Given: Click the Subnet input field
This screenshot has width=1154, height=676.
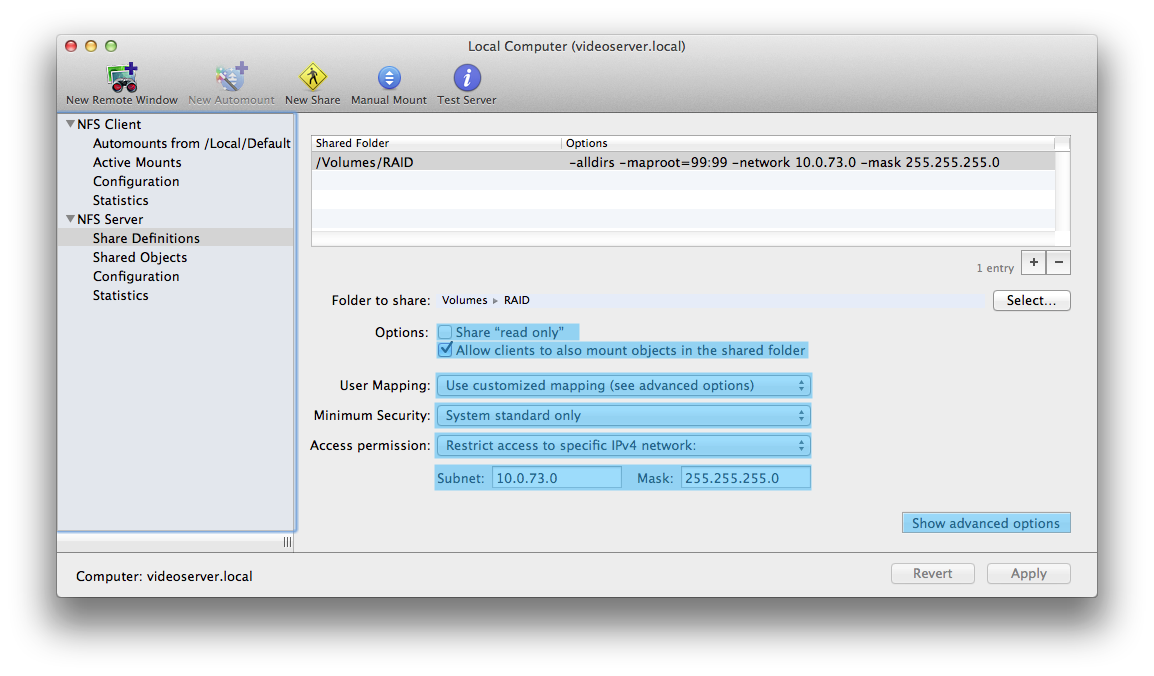Looking at the screenshot, I should (556, 478).
